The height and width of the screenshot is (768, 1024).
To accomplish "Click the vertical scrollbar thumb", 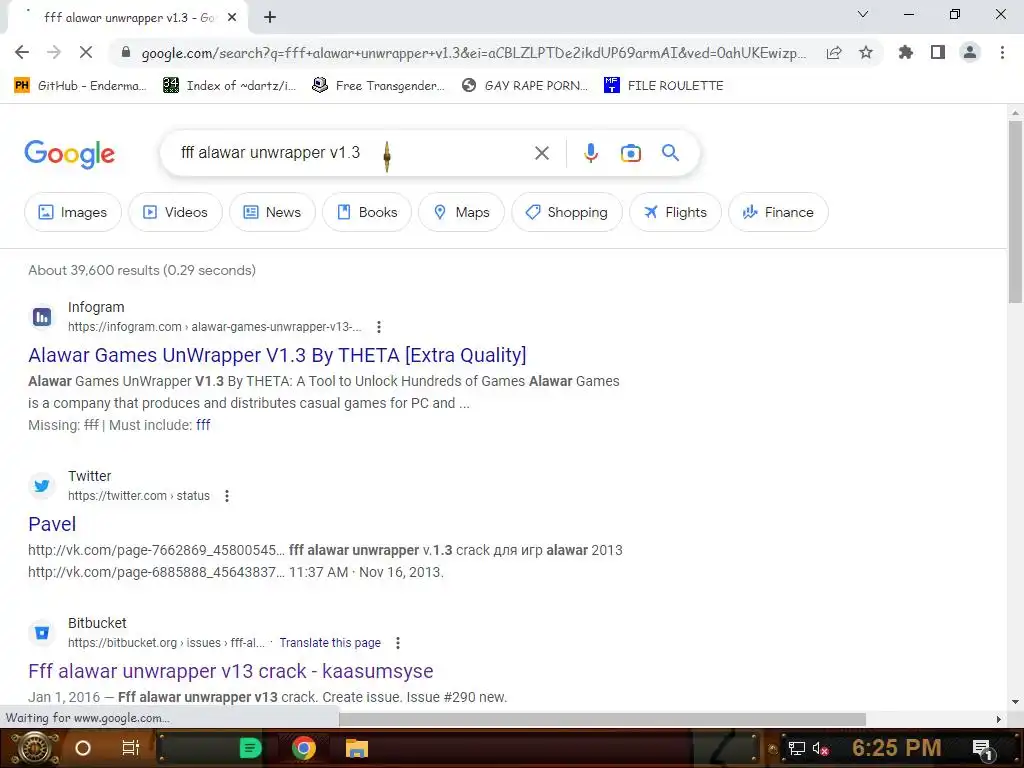I will pyautogui.click(x=1015, y=211).
